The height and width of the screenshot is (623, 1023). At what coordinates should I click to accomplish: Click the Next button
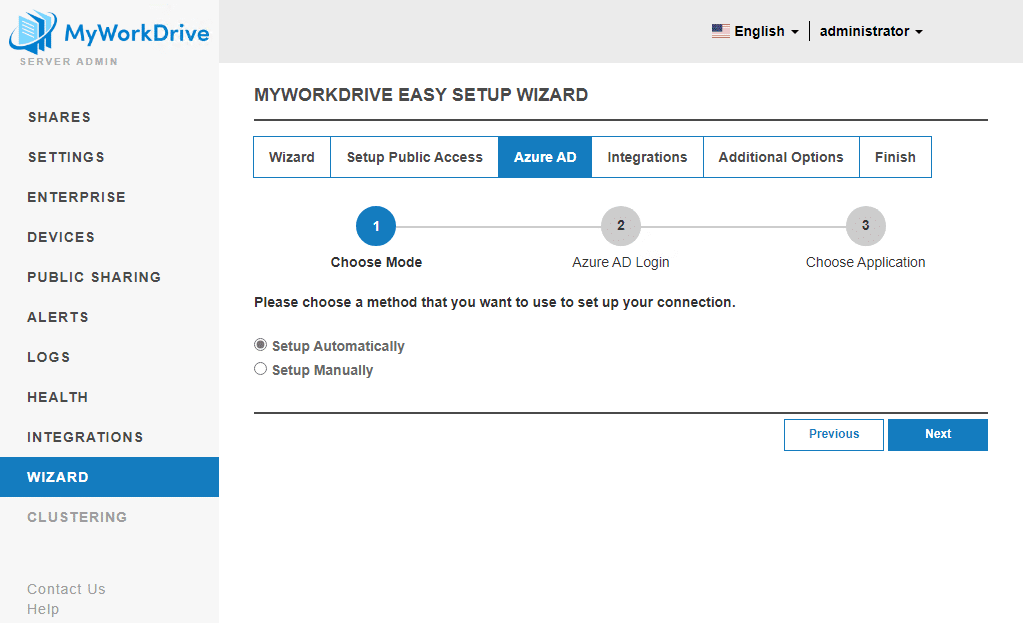tap(937, 434)
